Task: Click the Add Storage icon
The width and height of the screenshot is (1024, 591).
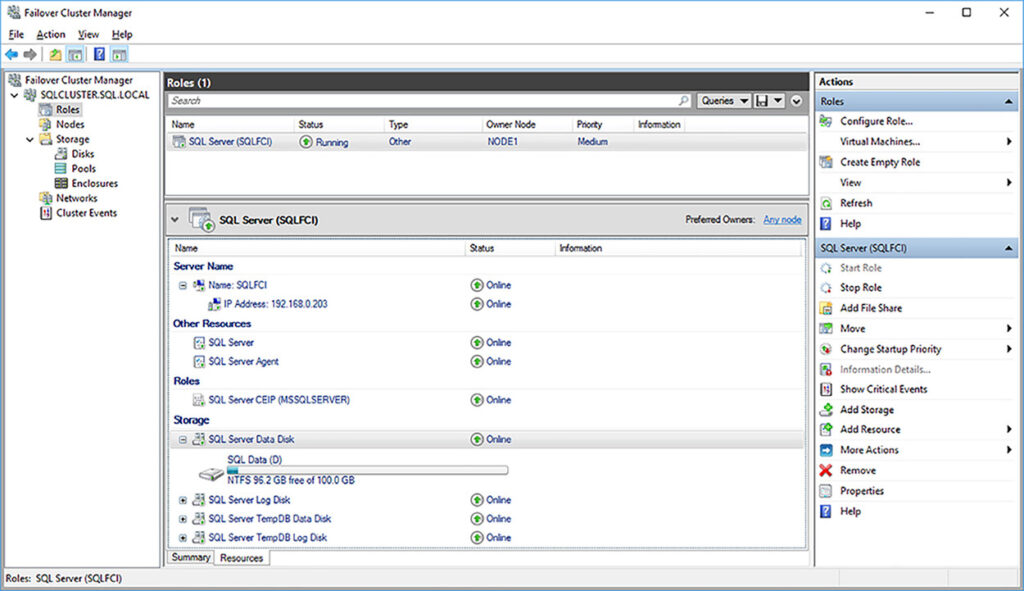Action: [x=826, y=409]
